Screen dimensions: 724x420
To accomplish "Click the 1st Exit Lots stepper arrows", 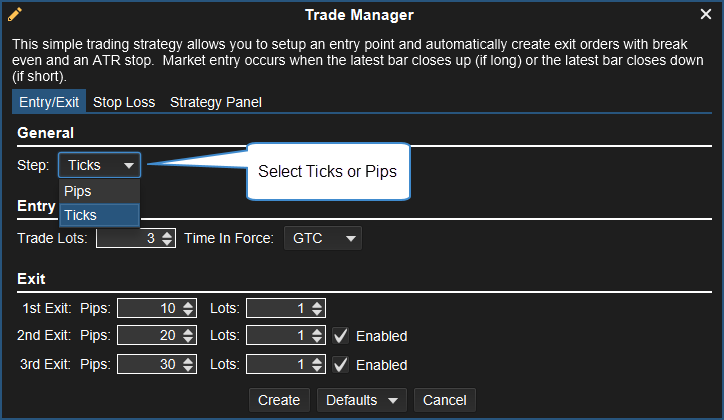I will coord(316,309).
